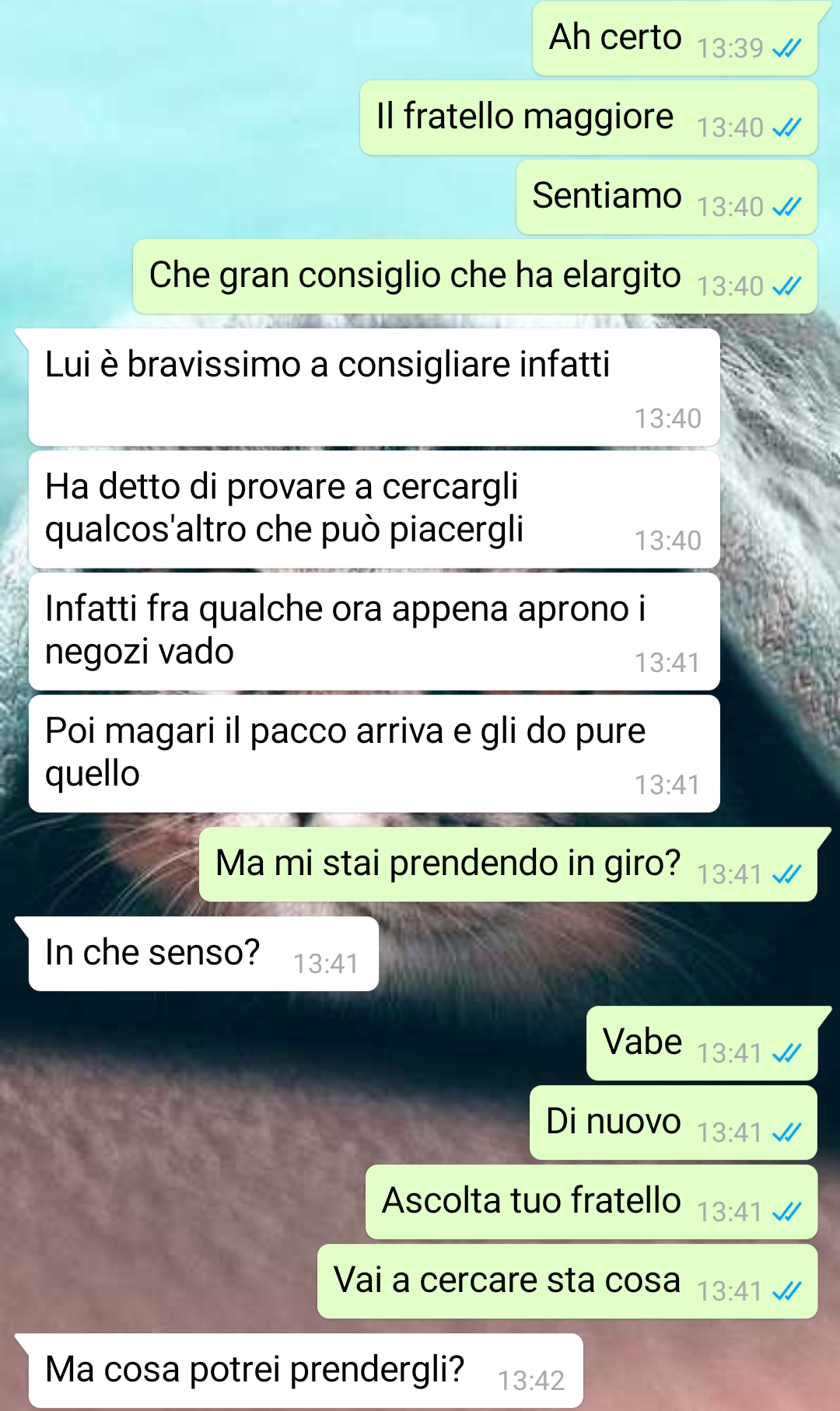
Task: Tap blue ticks on 'Ascolta tuo fratello'
Action: 786,1212
